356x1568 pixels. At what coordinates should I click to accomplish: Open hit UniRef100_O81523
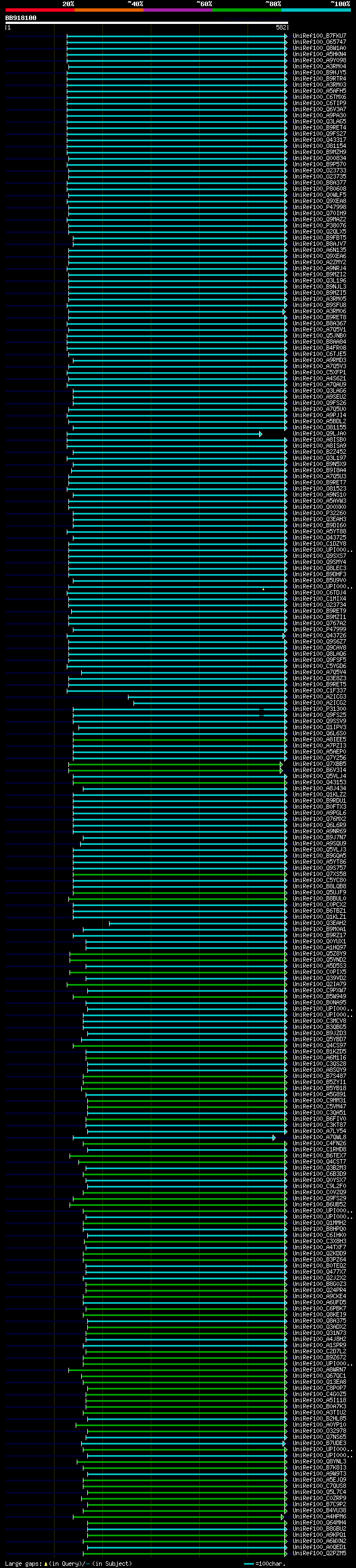pos(319,489)
